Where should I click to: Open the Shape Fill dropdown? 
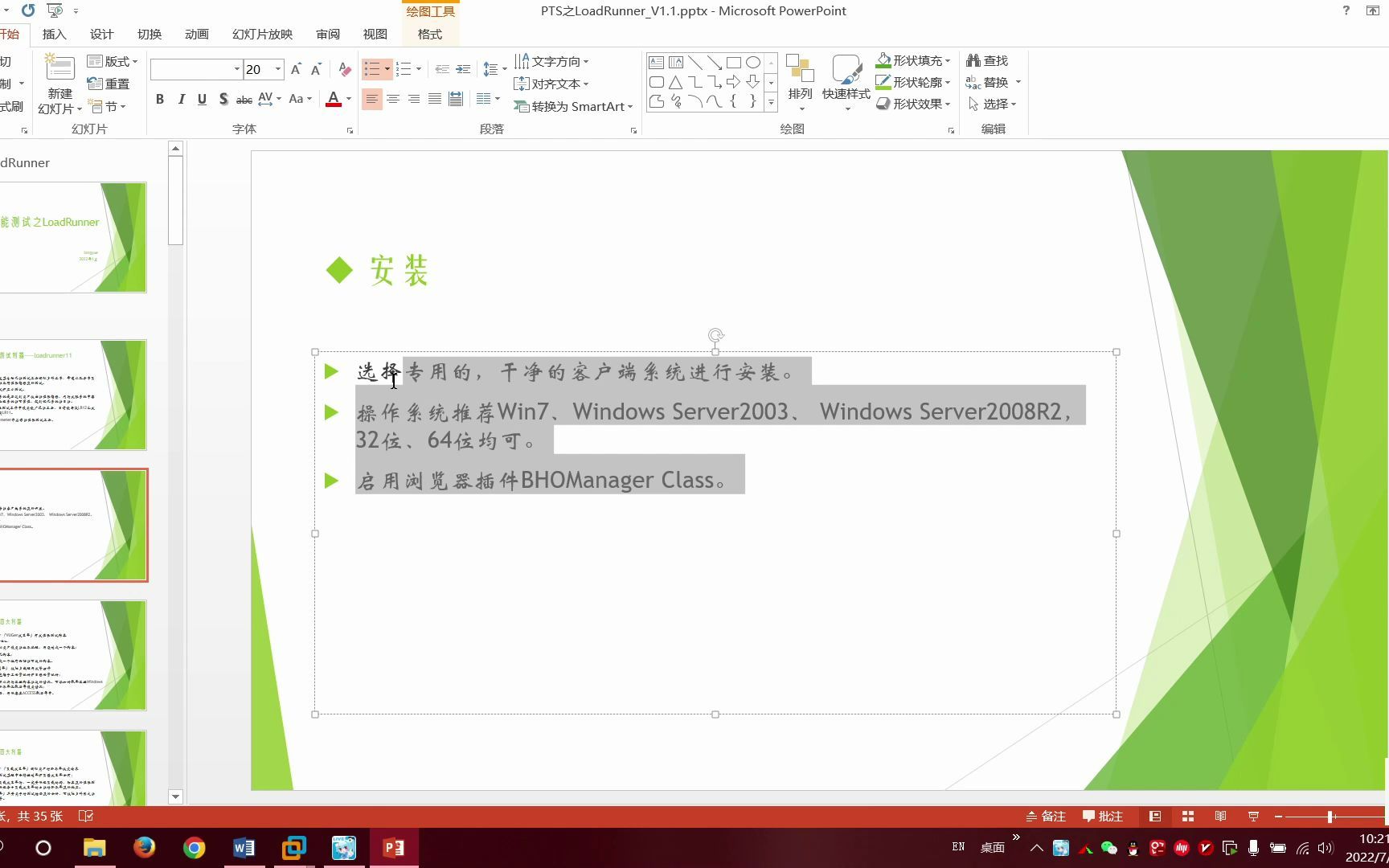(913, 60)
